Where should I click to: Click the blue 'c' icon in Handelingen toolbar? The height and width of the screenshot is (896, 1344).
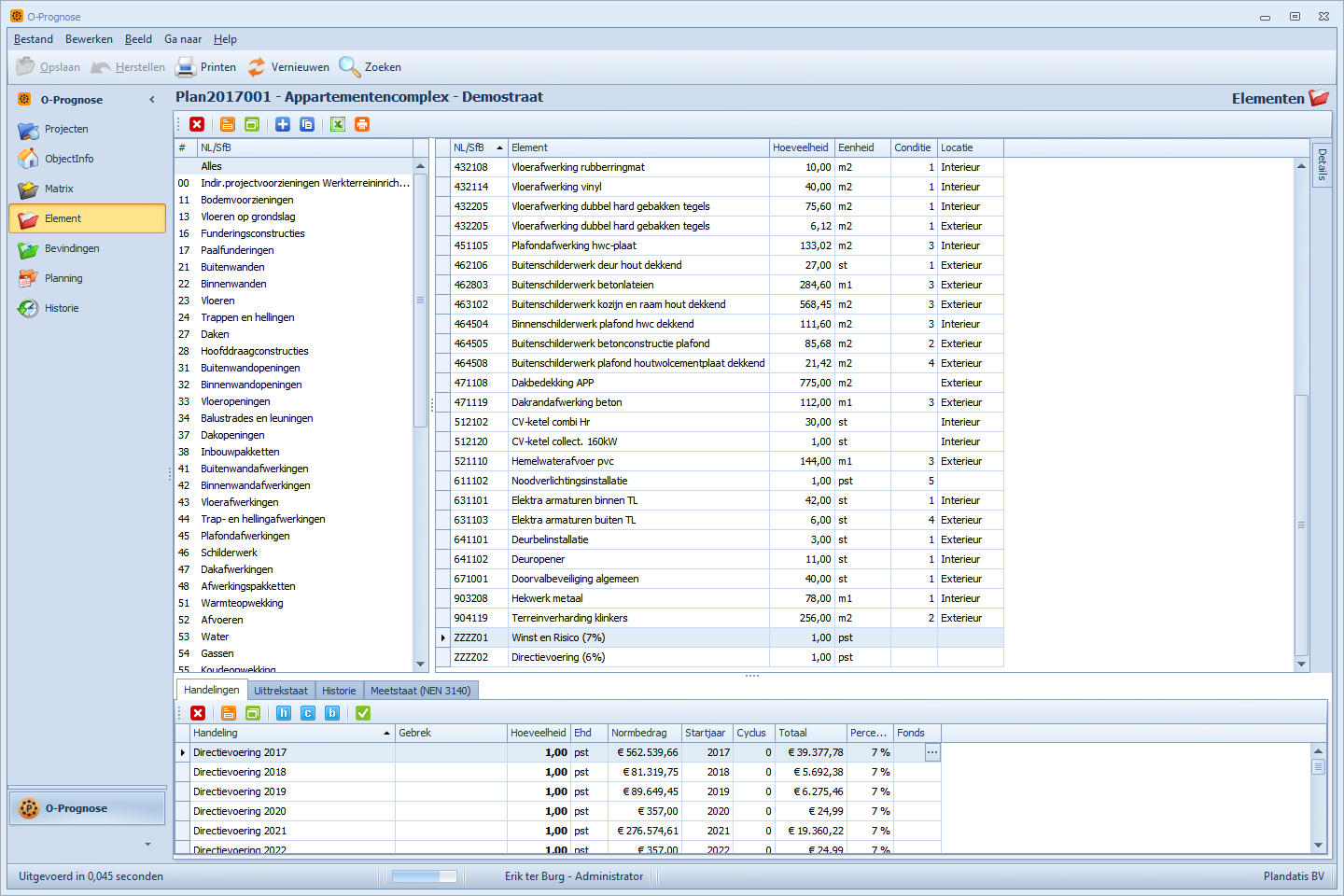pyautogui.click(x=308, y=713)
